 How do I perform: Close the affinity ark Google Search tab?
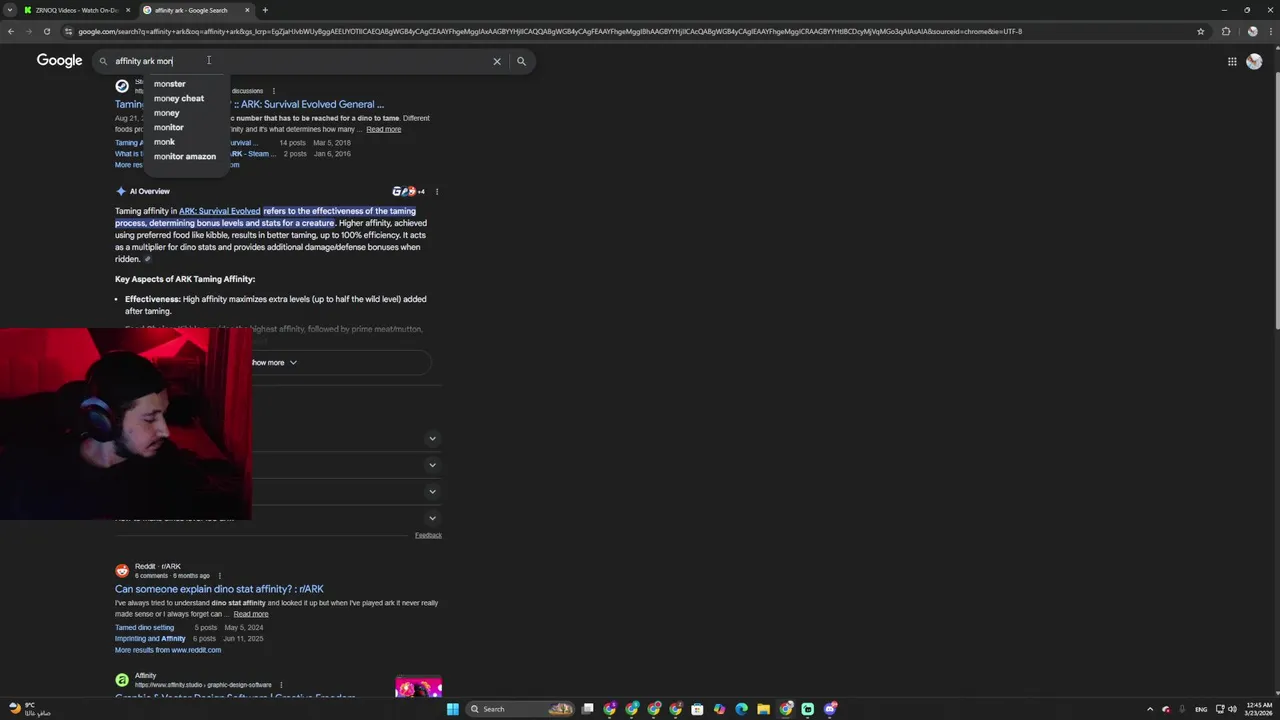pyautogui.click(x=247, y=10)
